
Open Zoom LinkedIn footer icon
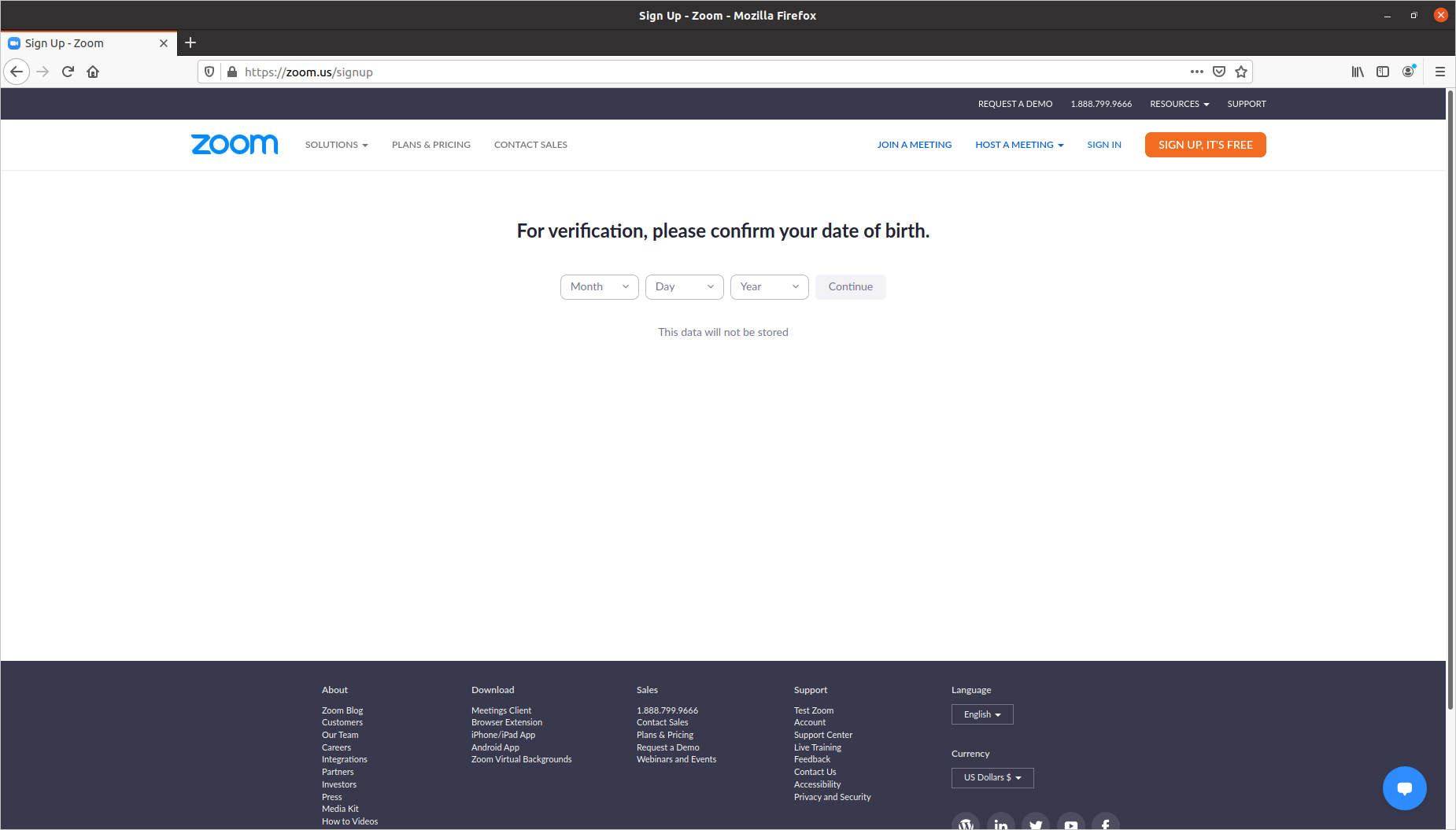click(x=1001, y=822)
